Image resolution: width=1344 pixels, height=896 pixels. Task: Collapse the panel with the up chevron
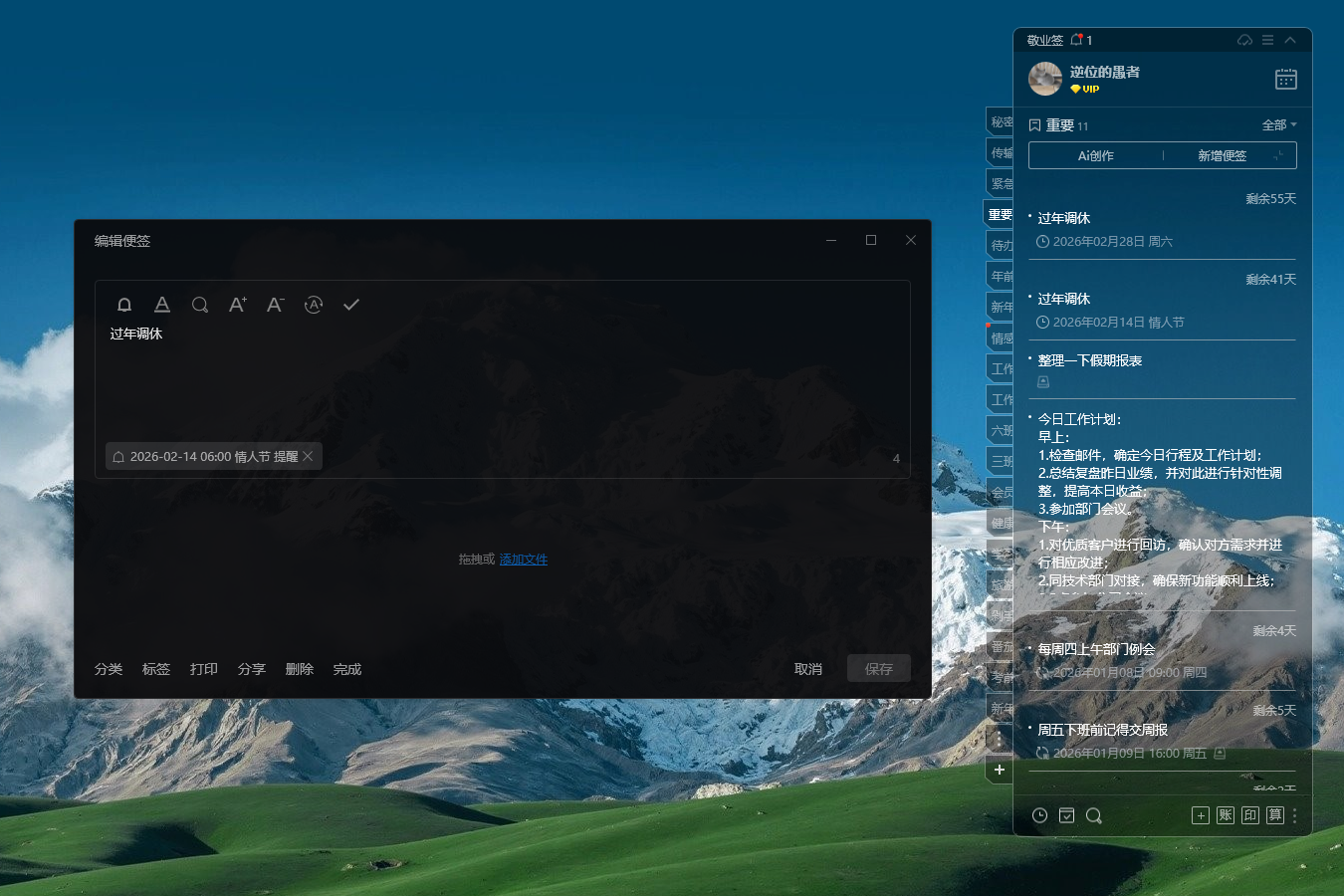pos(1290,40)
